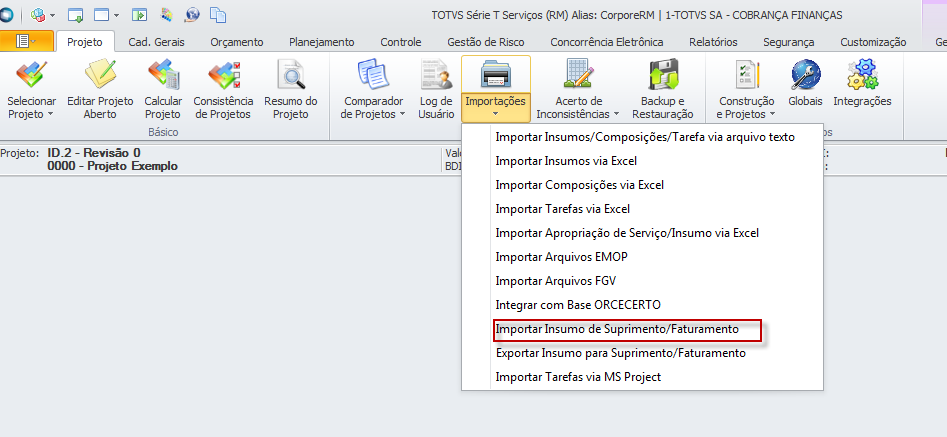Expand Acerto de Inconsistências dropdown arrow
The height and width of the screenshot is (437, 947).
tap(616, 114)
